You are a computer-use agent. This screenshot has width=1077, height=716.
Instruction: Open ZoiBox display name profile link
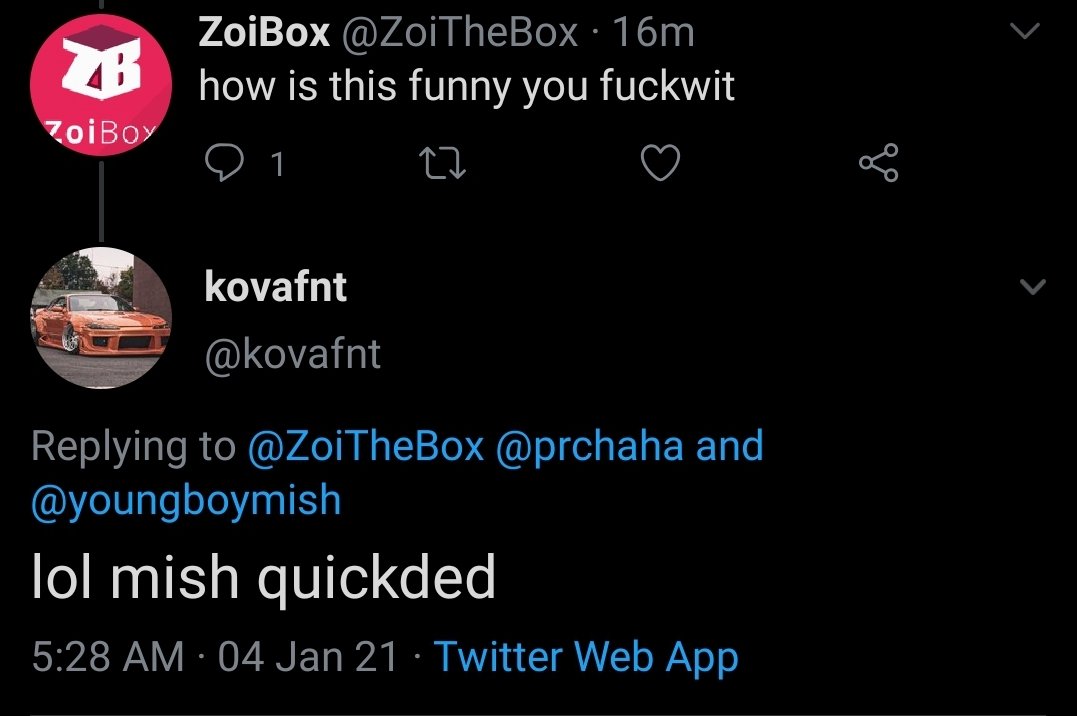point(264,33)
